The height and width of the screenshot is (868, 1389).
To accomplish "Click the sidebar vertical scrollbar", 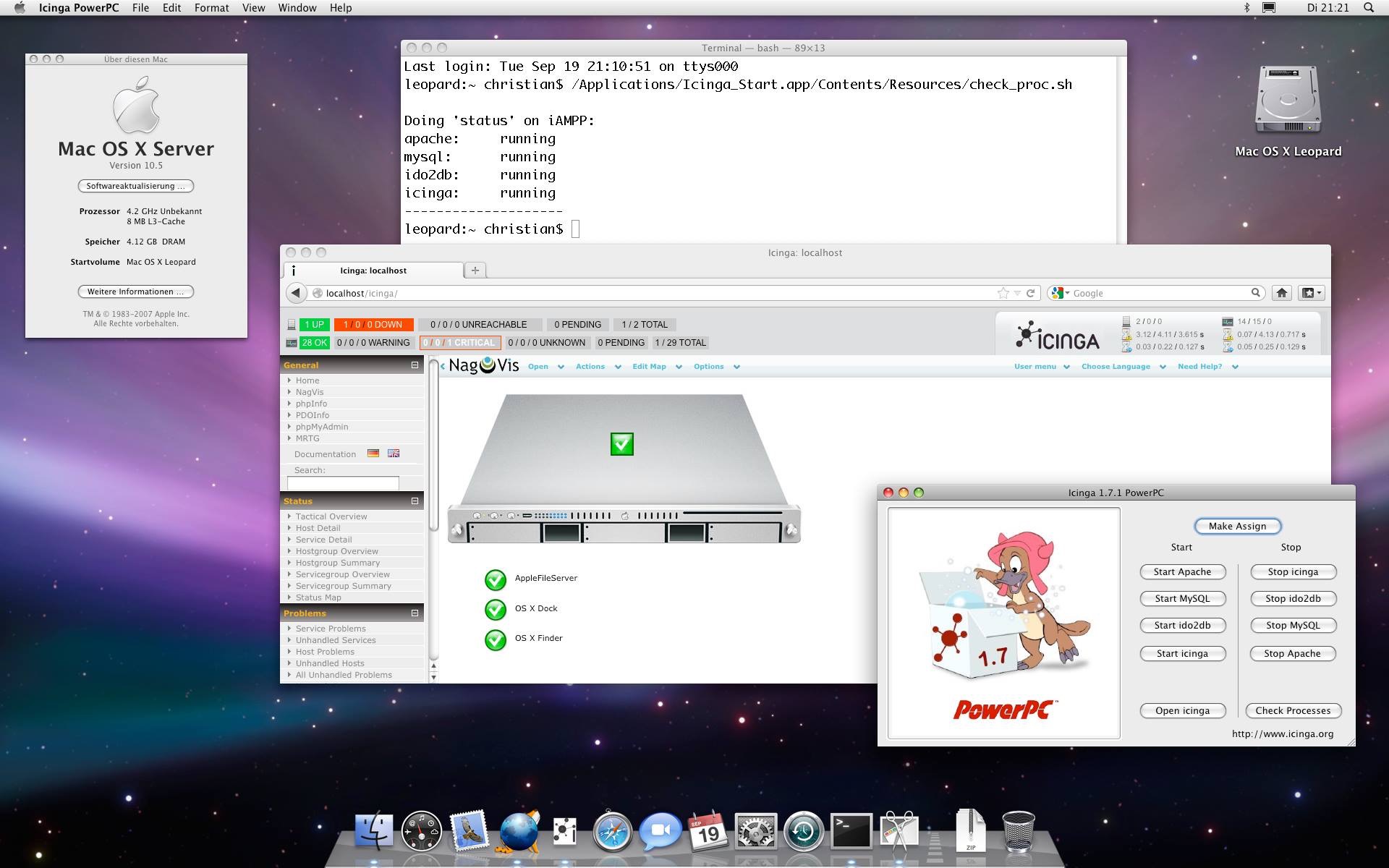I will click(x=433, y=446).
